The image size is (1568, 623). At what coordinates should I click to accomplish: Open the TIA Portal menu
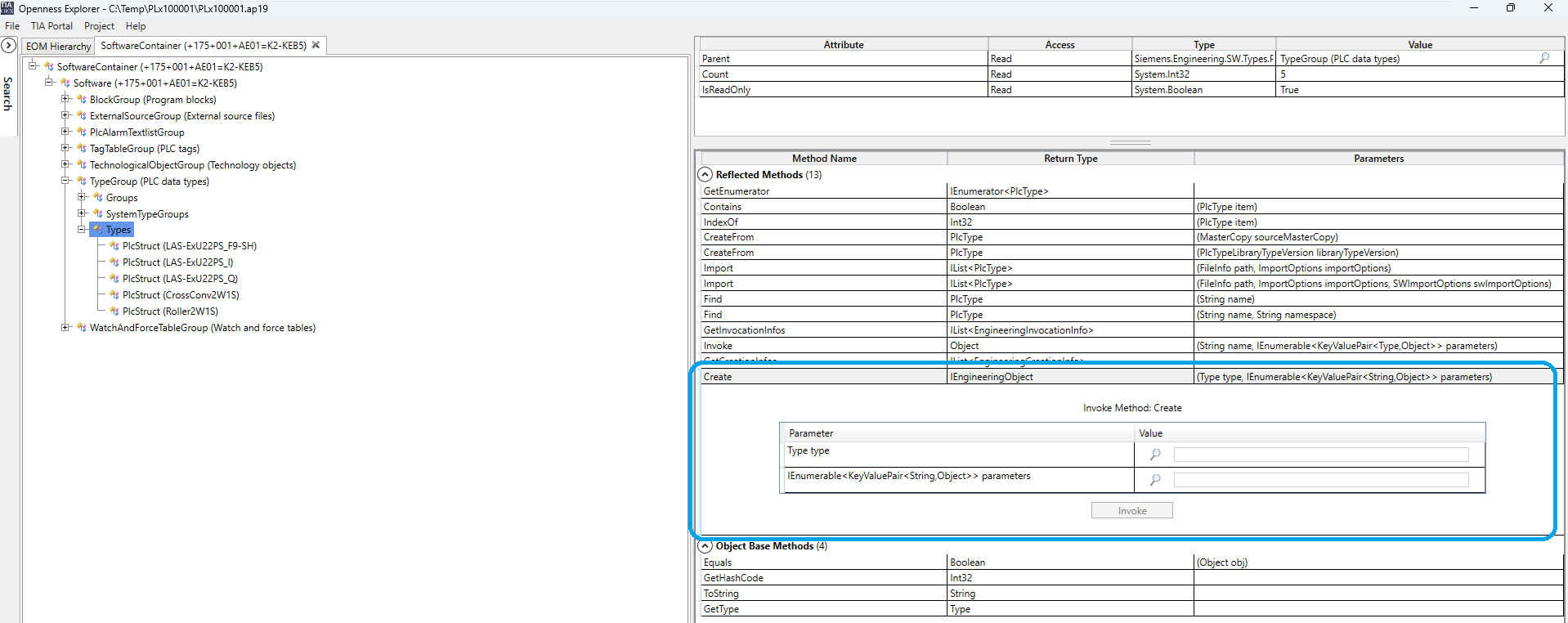52,26
